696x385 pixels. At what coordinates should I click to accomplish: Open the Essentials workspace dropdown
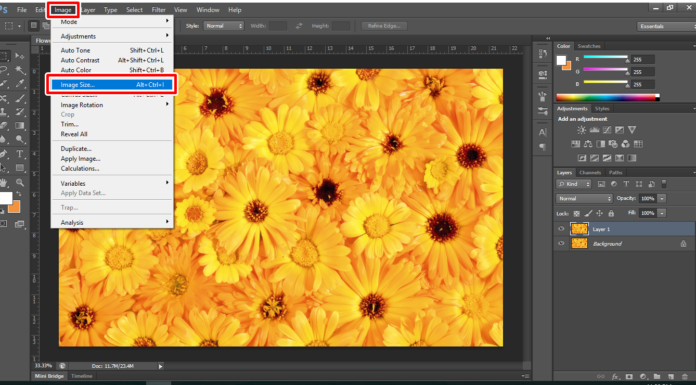[666, 26]
